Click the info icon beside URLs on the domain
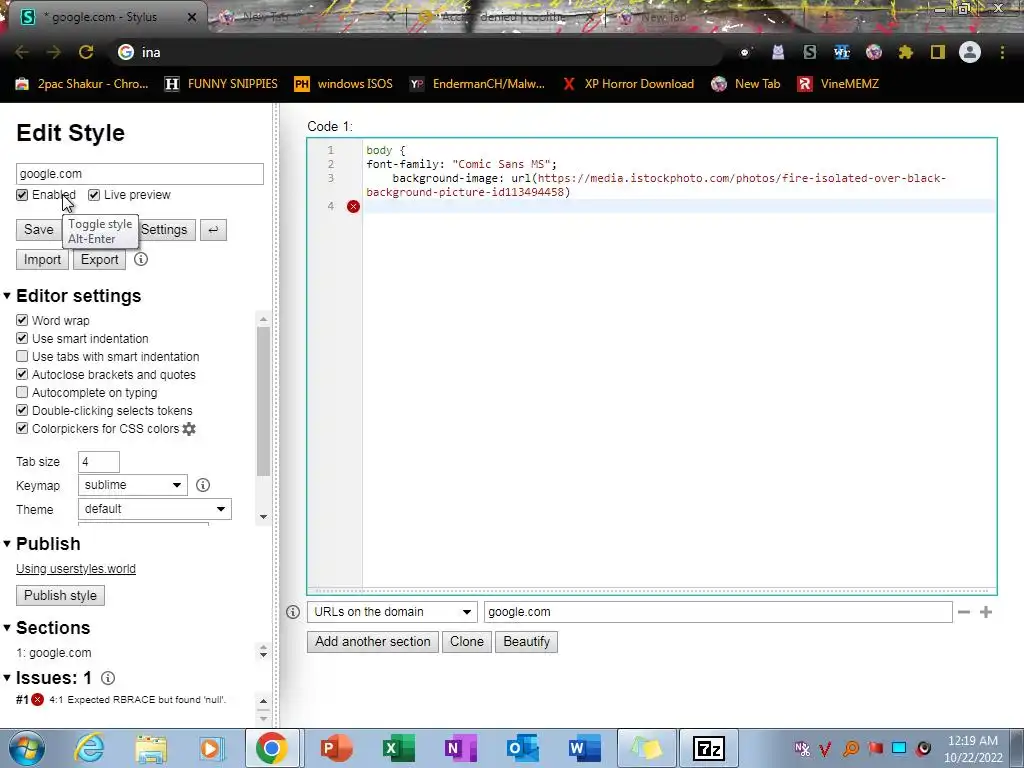The image size is (1024, 768). [x=293, y=612]
